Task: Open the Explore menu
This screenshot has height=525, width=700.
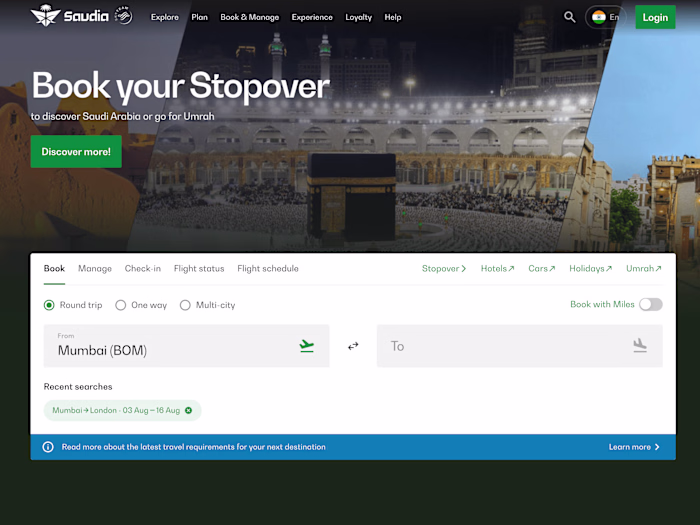Action: [165, 17]
